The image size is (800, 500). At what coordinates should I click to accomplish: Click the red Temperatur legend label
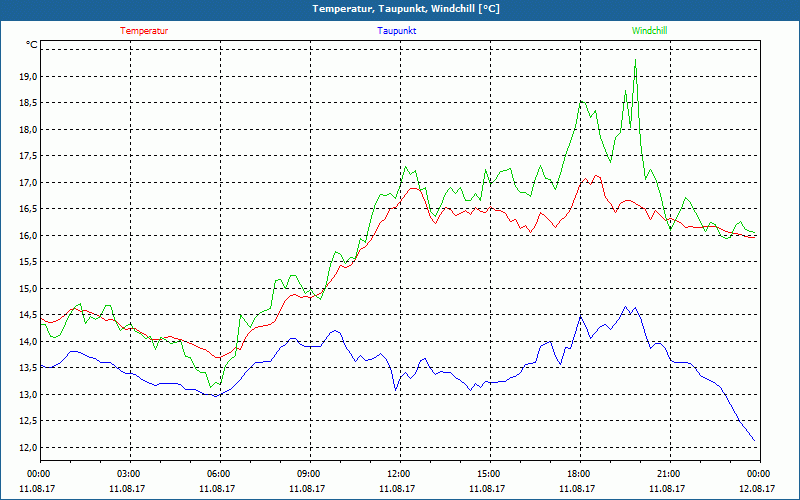pos(144,31)
